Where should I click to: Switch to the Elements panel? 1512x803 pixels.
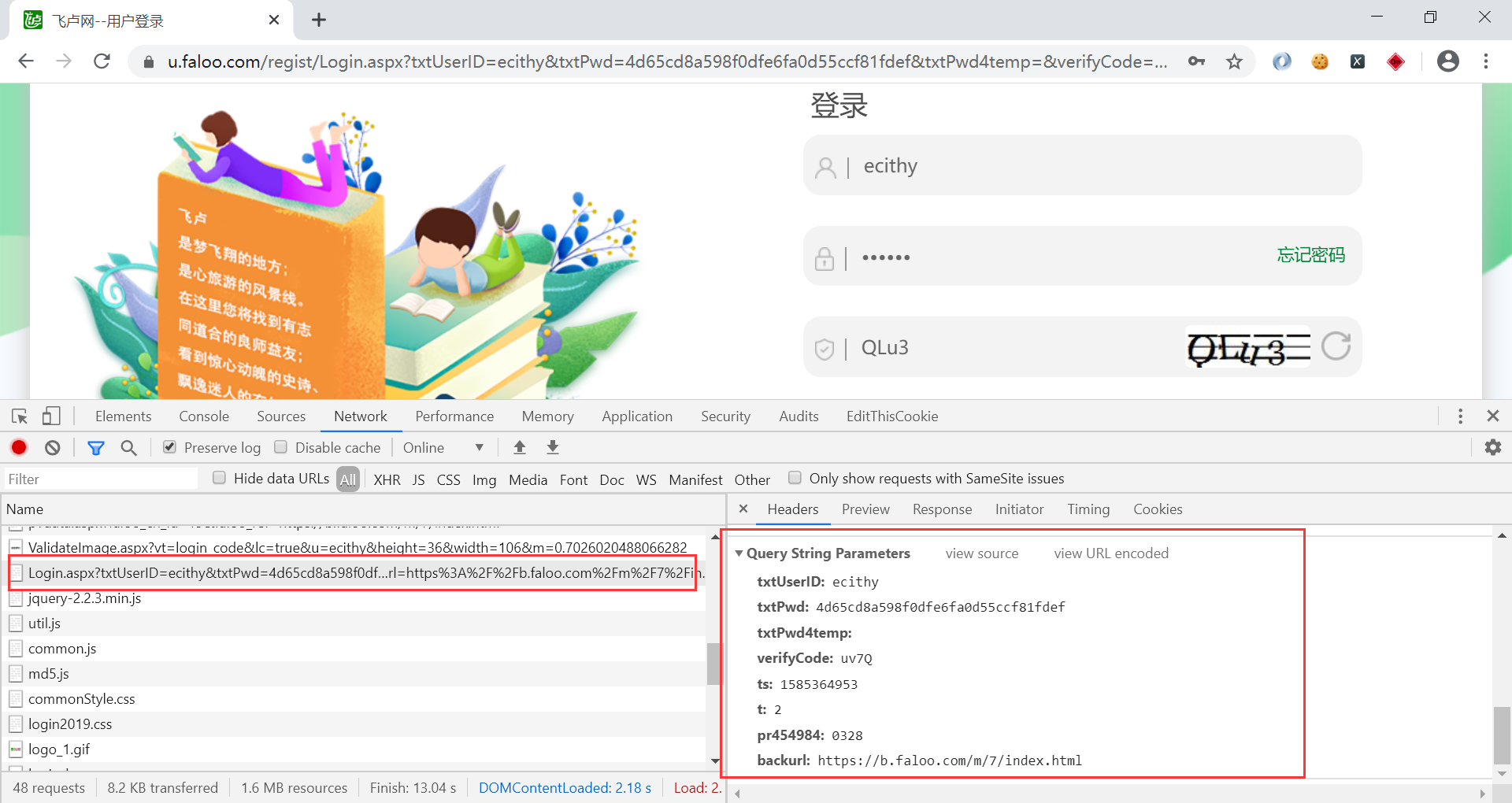(123, 416)
